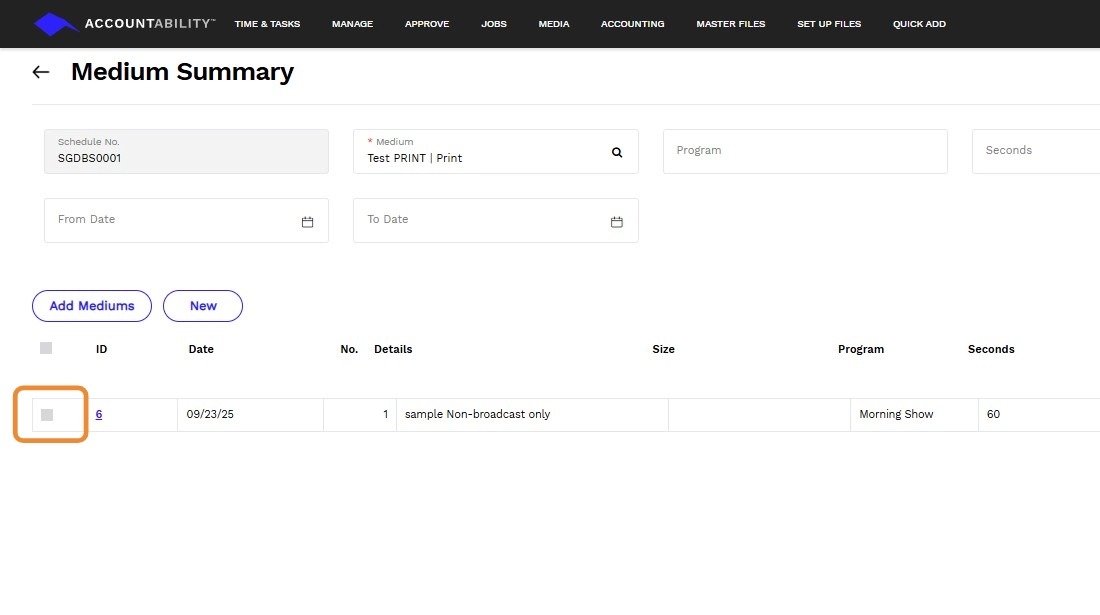Viewport: 1100px width, 615px height.
Task: Click the Details column header
Action: (393, 349)
